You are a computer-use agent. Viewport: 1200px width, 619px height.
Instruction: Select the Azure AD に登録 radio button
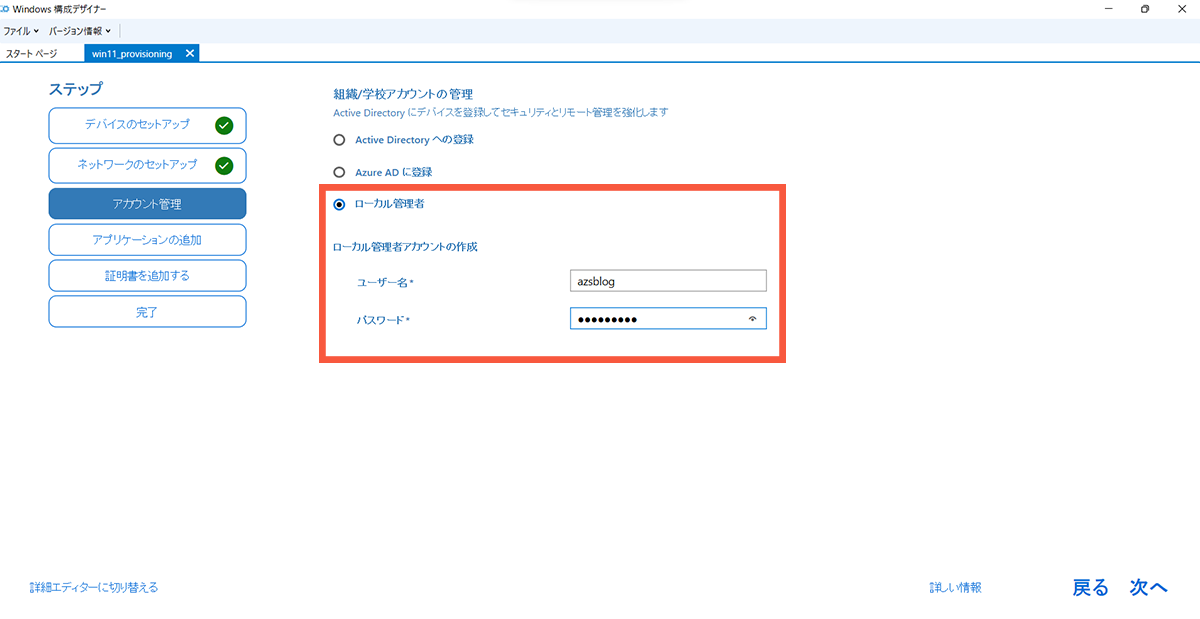[339, 171]
